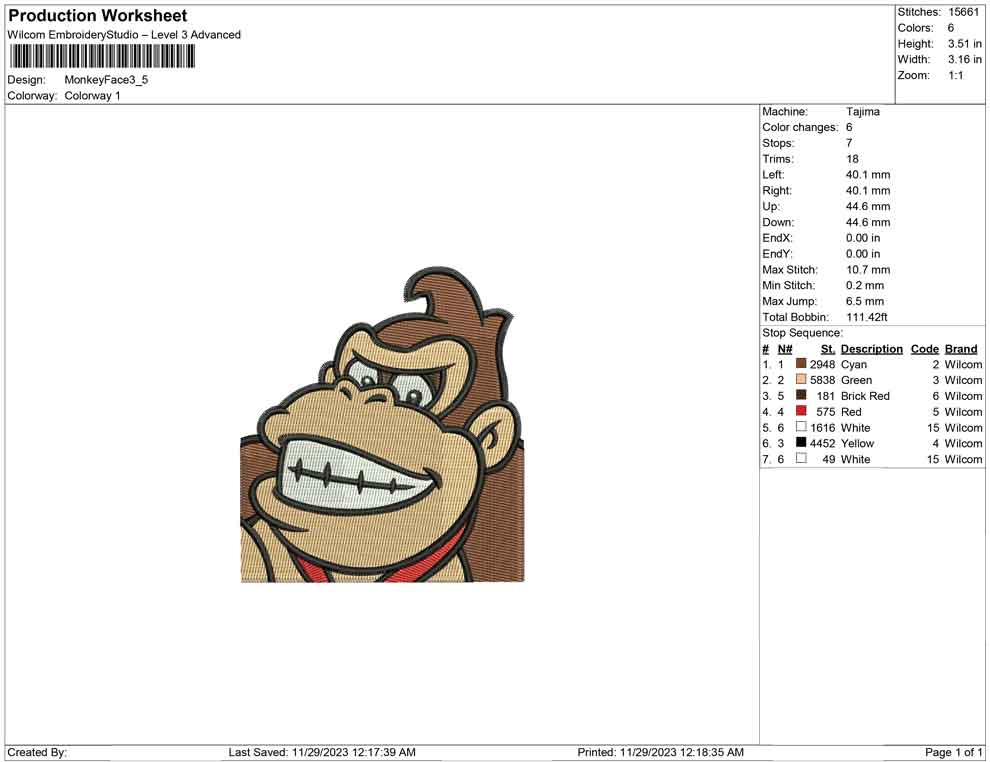Click the width value '3.16 in'
This screenshot has height=762, width=990.
point(965,59)
